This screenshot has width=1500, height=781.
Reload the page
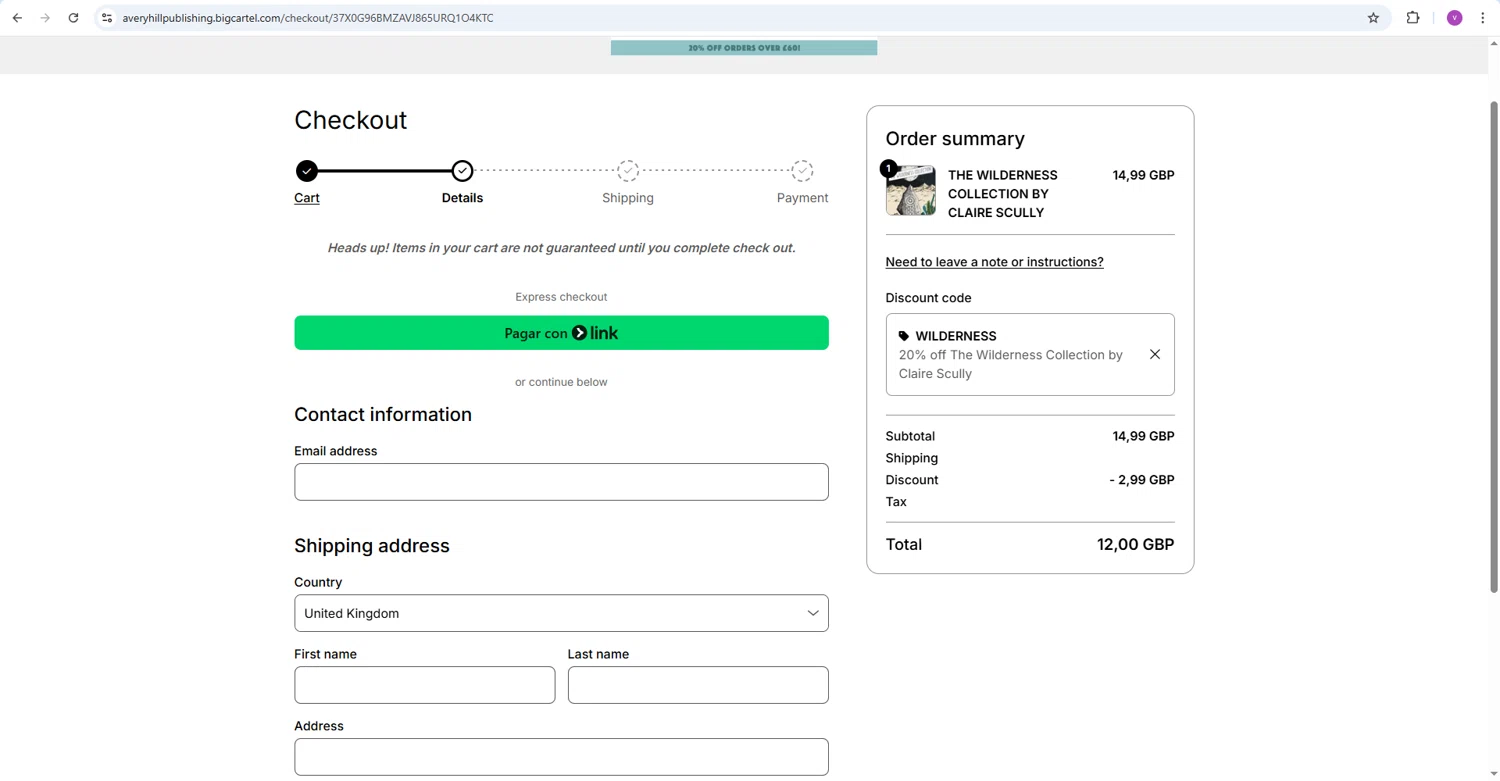73,18
